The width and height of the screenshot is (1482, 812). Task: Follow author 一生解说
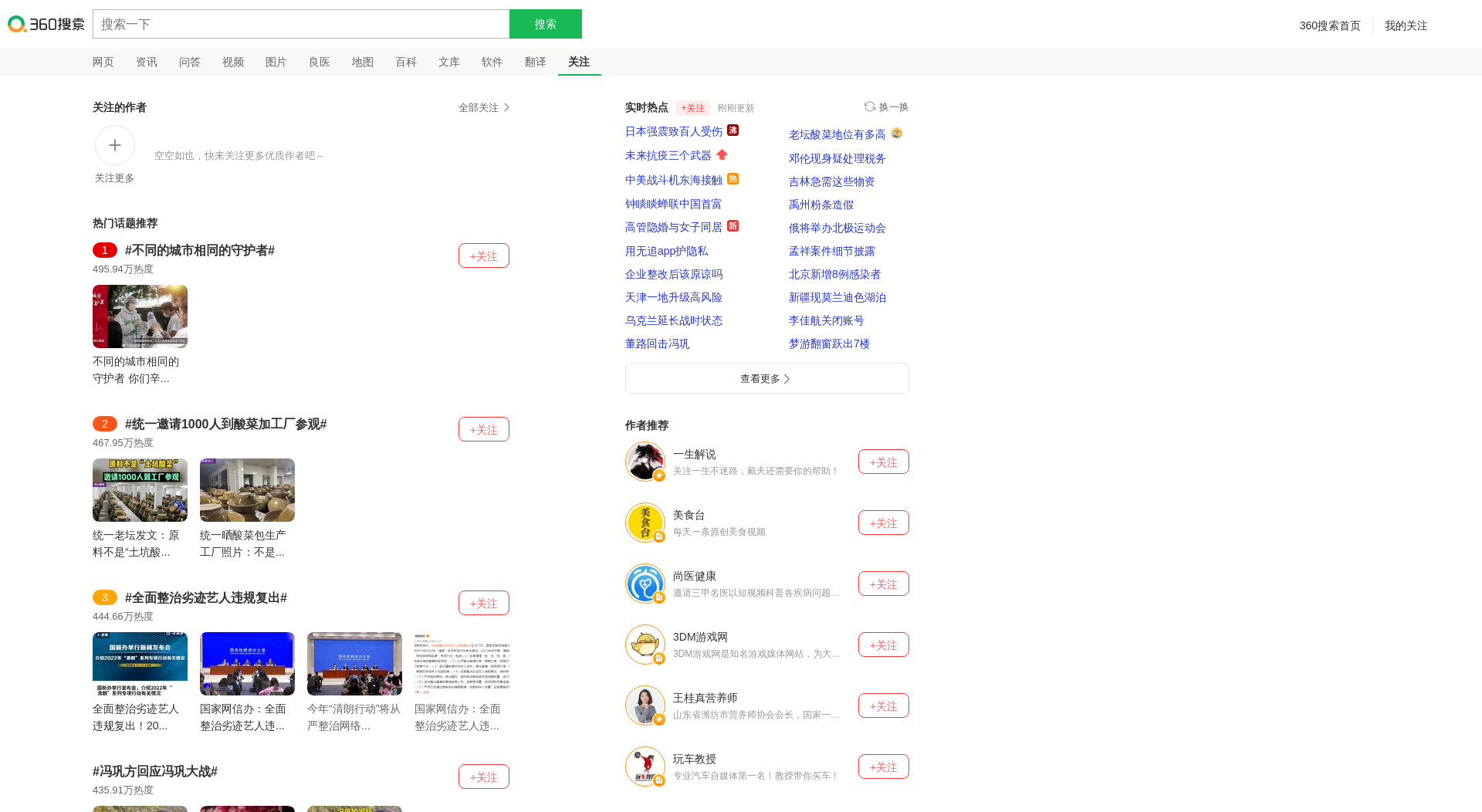(x=884, y=462)
